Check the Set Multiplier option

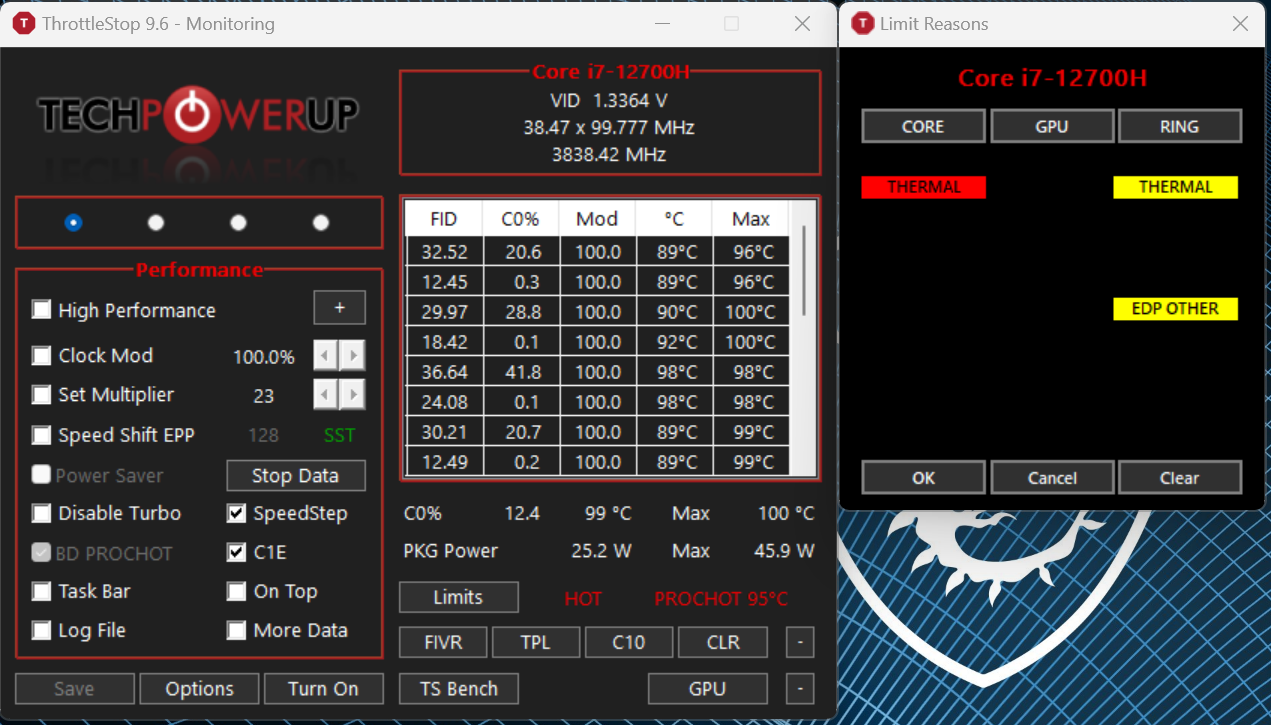[41, 395]
